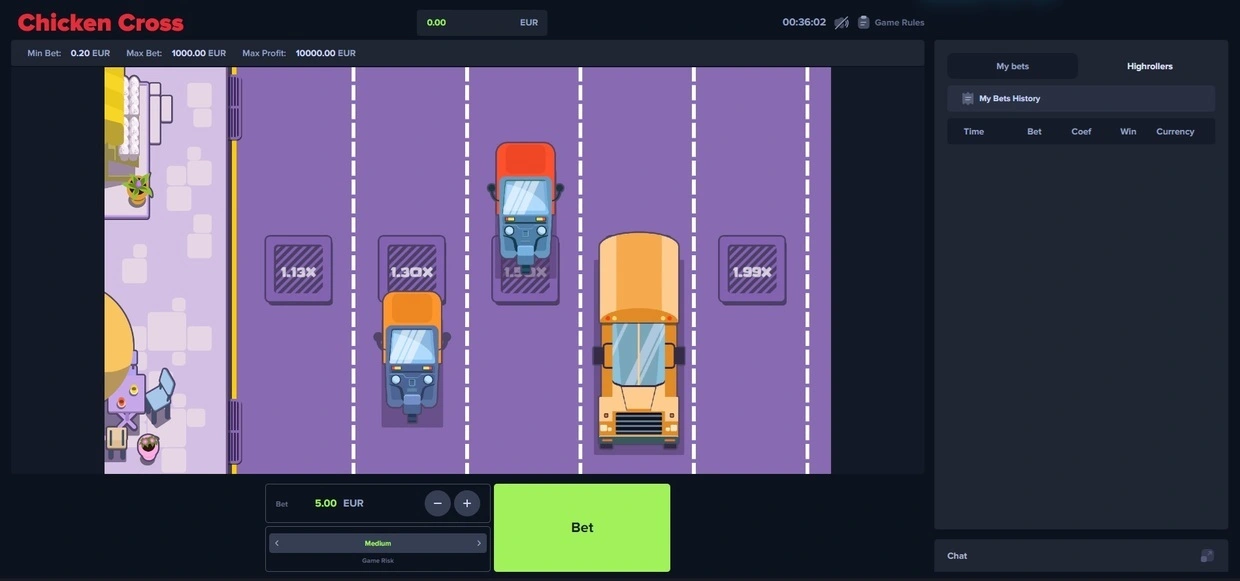
Task: Select next game risk with right arrow
Action: pos(479,543)
